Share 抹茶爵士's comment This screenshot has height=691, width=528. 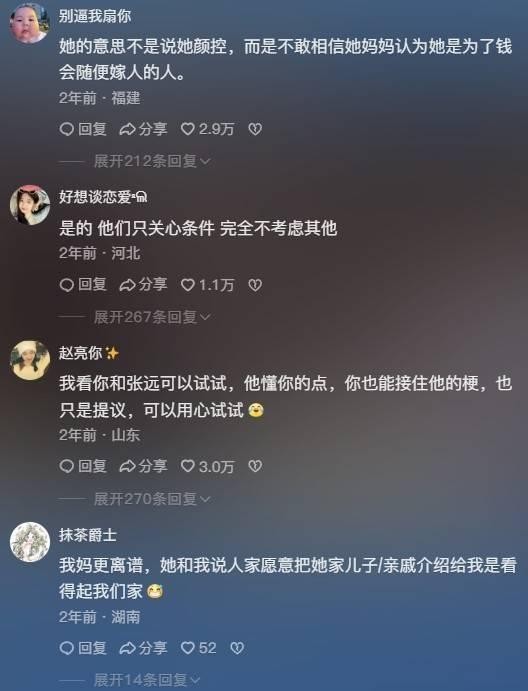(x=143, y=648)
